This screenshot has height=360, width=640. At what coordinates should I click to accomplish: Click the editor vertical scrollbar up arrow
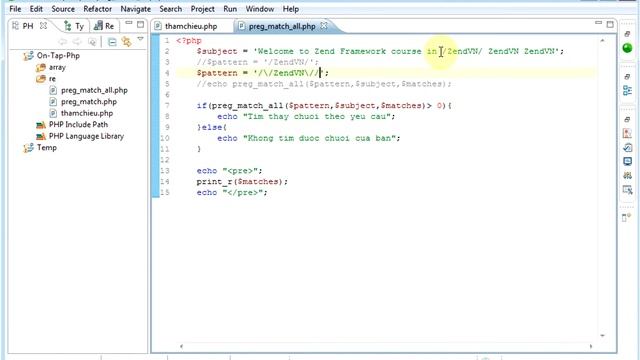tap(602, 40)
